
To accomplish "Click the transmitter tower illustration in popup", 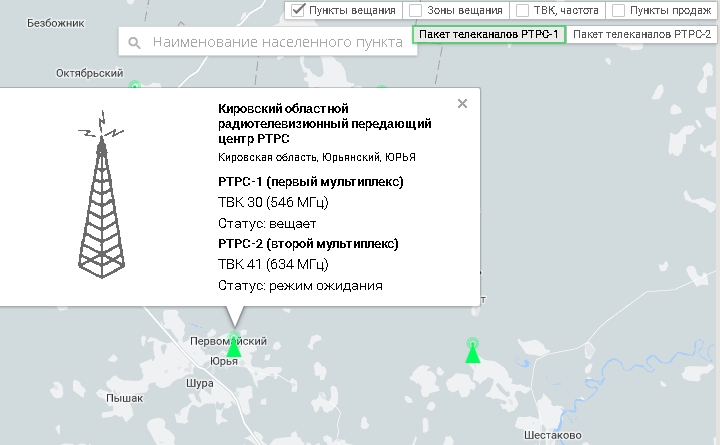I will 101,194.
